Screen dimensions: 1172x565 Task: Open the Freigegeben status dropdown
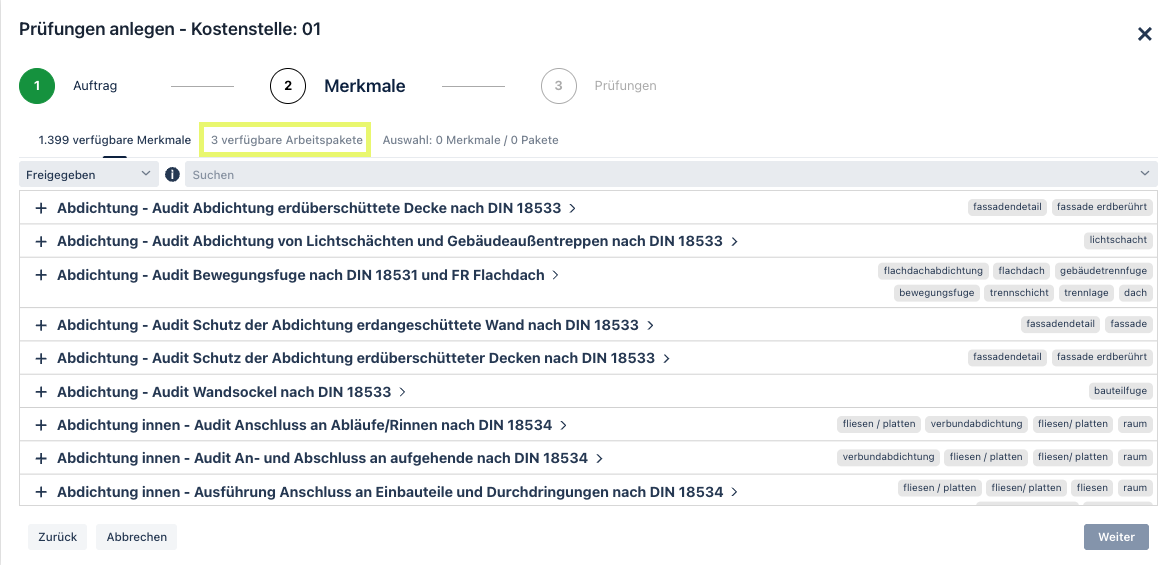[x=88, y=175]
